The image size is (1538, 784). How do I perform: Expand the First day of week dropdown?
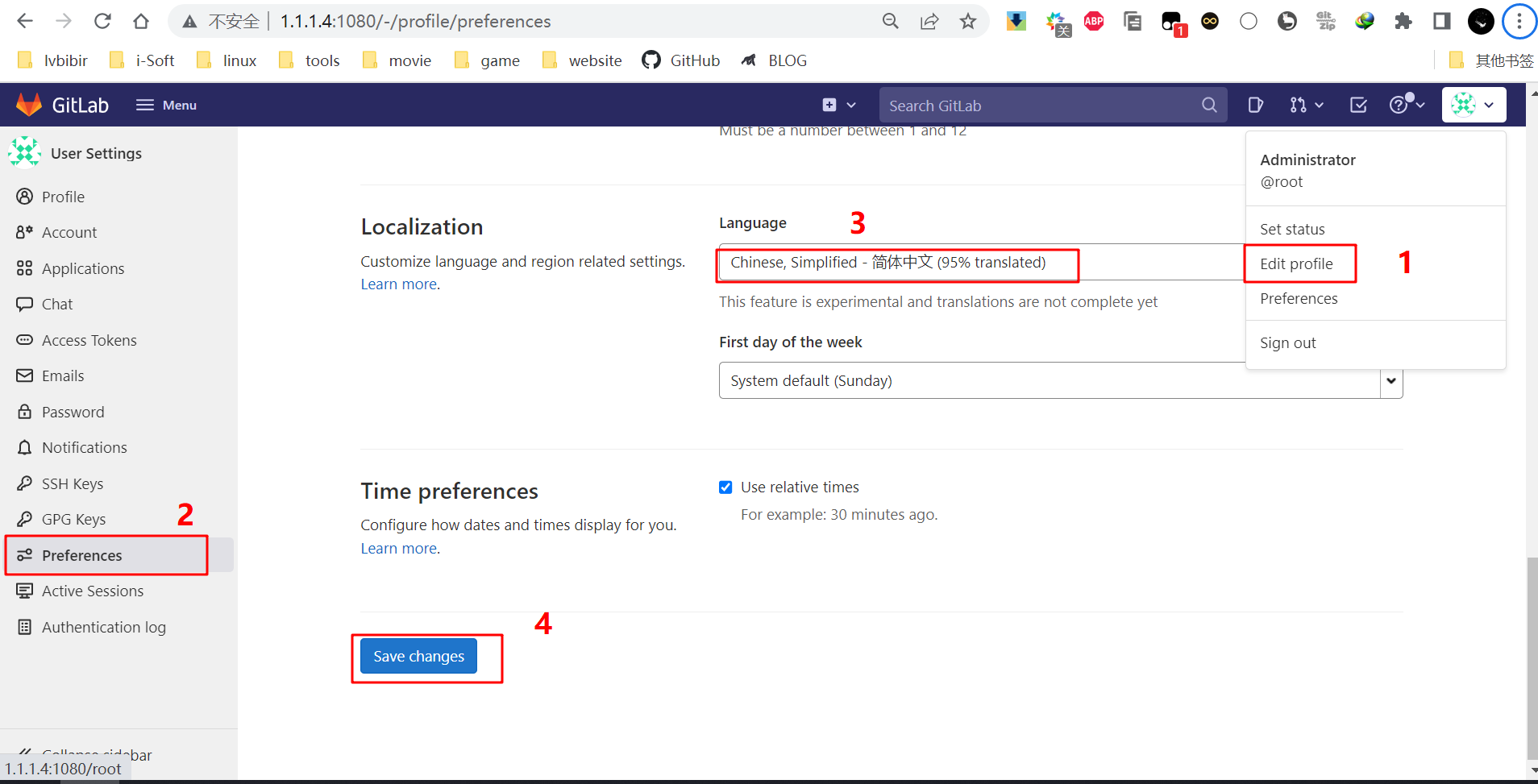(1390, 380)
